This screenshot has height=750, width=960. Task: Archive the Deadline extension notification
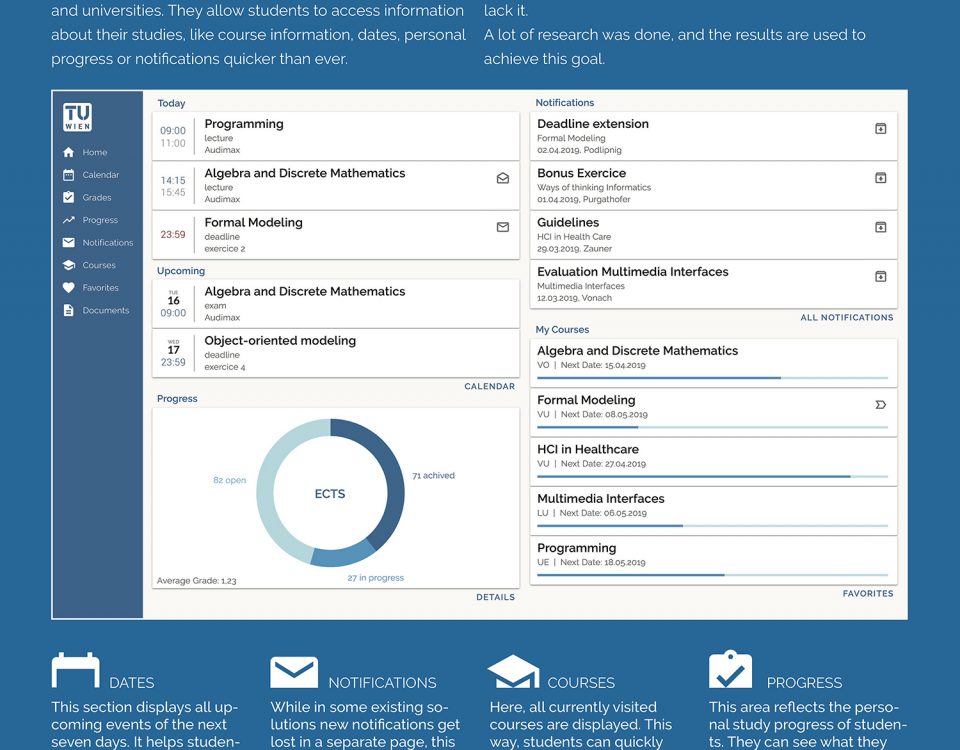tap(880, 129)
